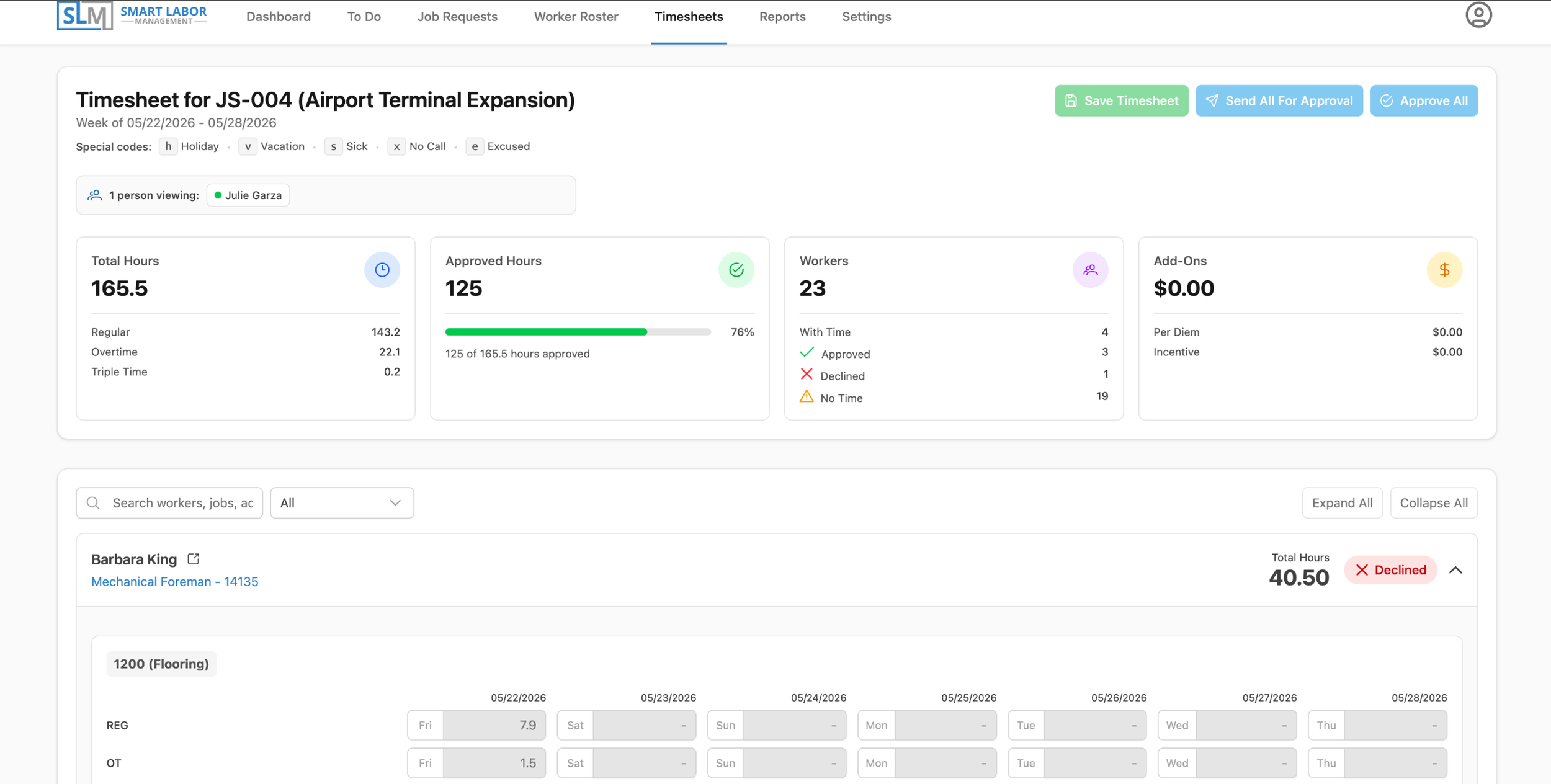Viewport: 1551px width, 784px height.
Task: Click the Julie Garza viewer chip
Action: click(x=248, y=195)
